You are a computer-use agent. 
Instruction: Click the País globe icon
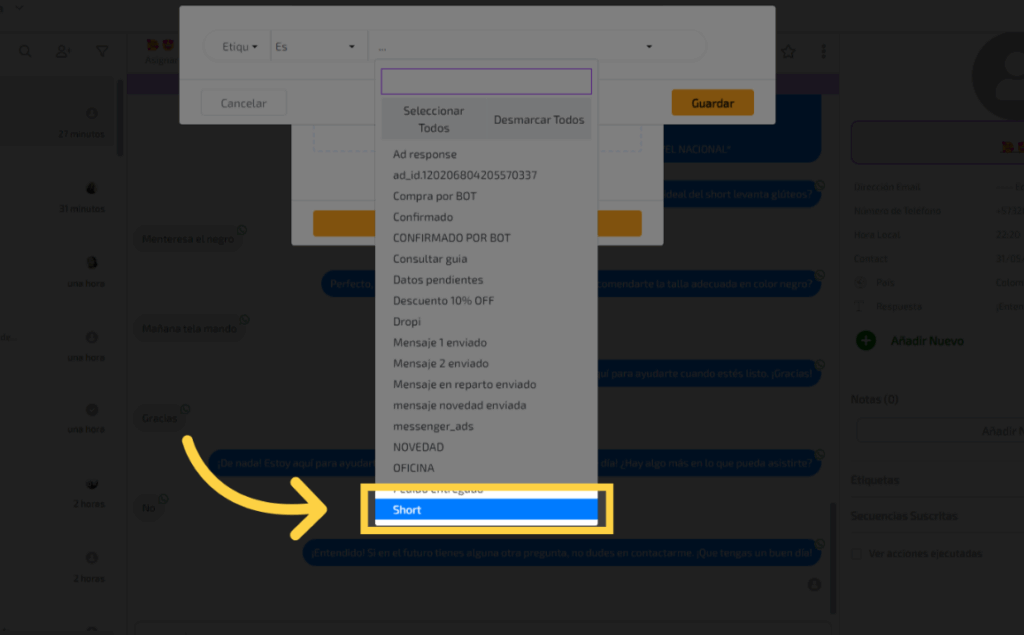(x=859, y=283)
